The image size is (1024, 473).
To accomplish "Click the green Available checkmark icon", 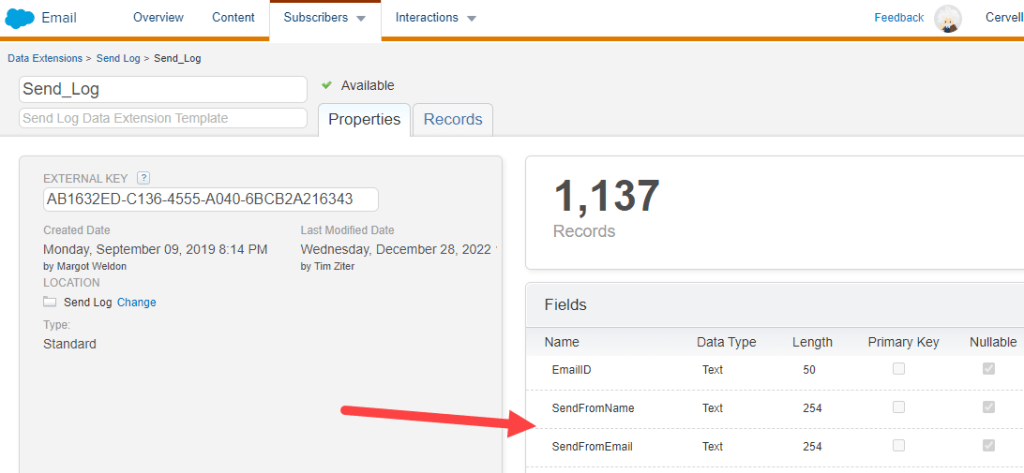I will click(327, 86).
